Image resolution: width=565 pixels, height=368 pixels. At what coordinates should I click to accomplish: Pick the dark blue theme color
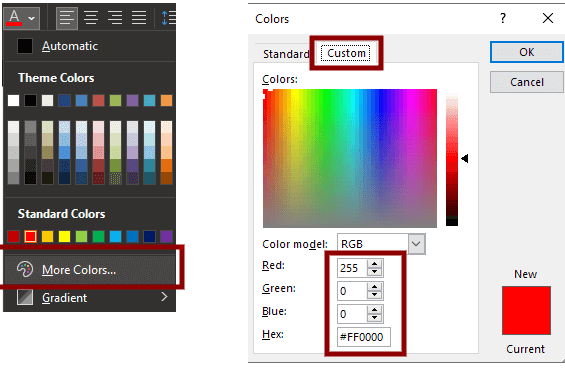coord(64,101)
